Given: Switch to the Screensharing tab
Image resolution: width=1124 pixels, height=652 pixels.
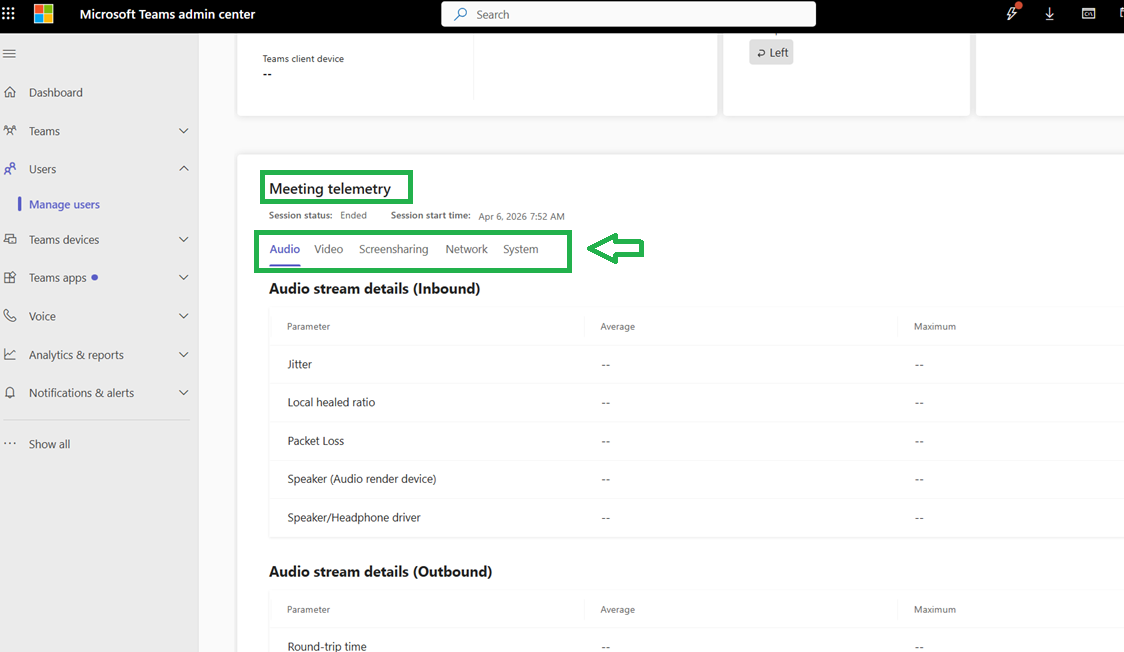Looking at the screenshot, I should (394, 249).
